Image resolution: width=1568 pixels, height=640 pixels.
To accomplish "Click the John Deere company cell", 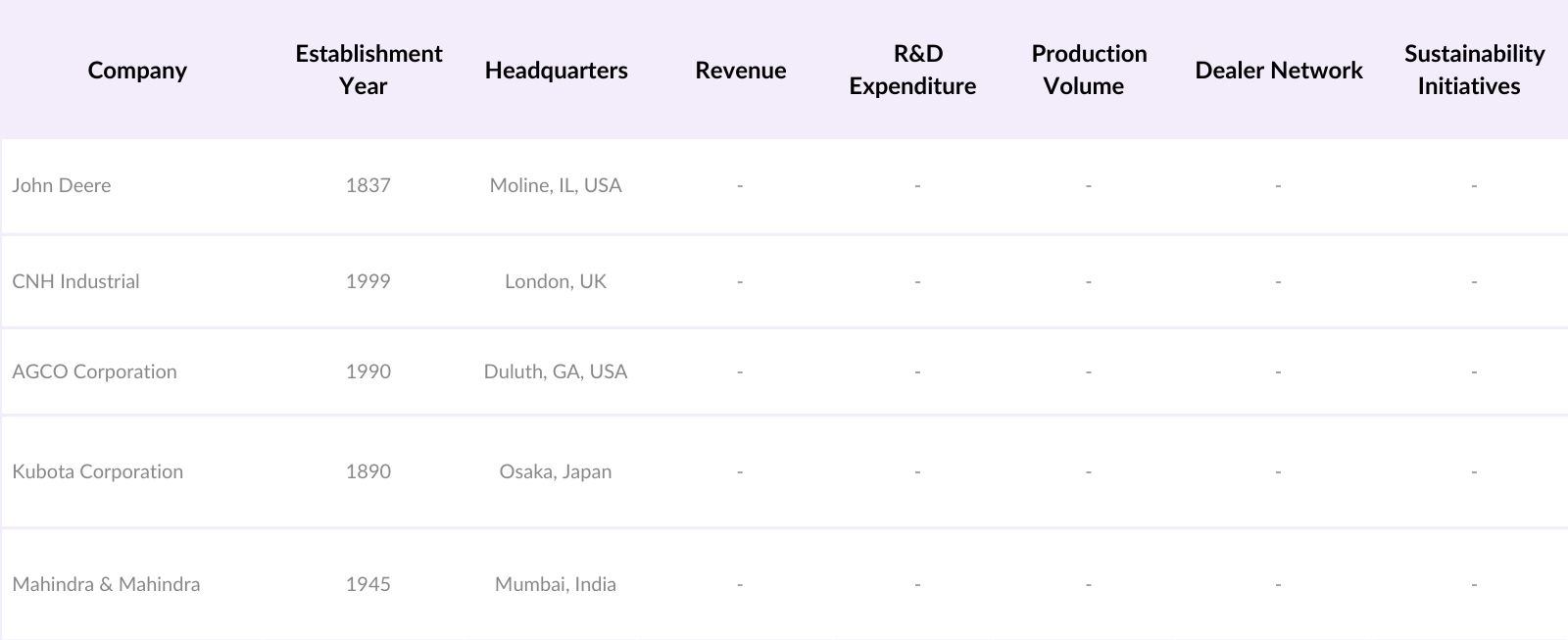I will [x=62, y=185].
